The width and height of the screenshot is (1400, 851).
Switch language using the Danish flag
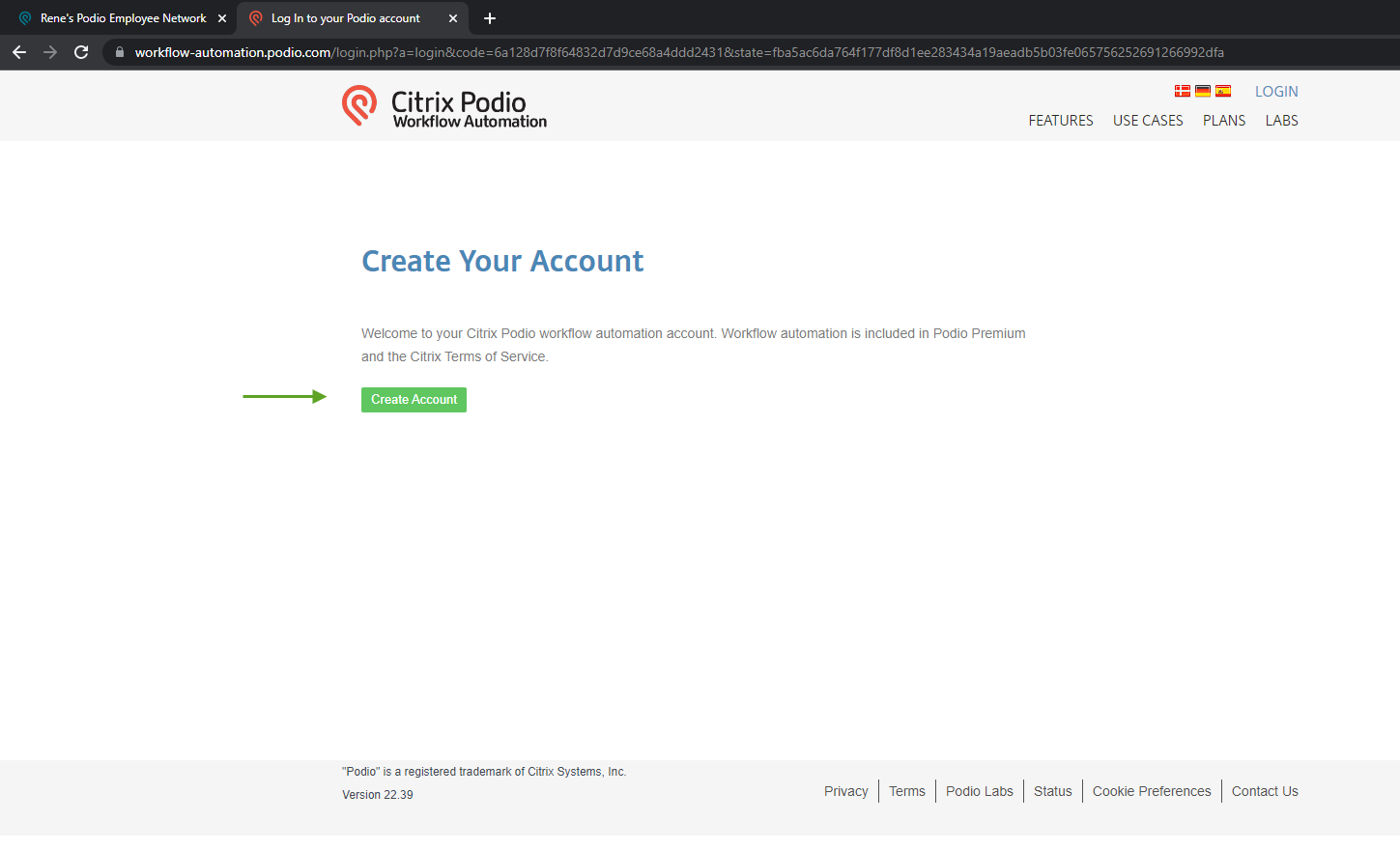[1182, 91]
